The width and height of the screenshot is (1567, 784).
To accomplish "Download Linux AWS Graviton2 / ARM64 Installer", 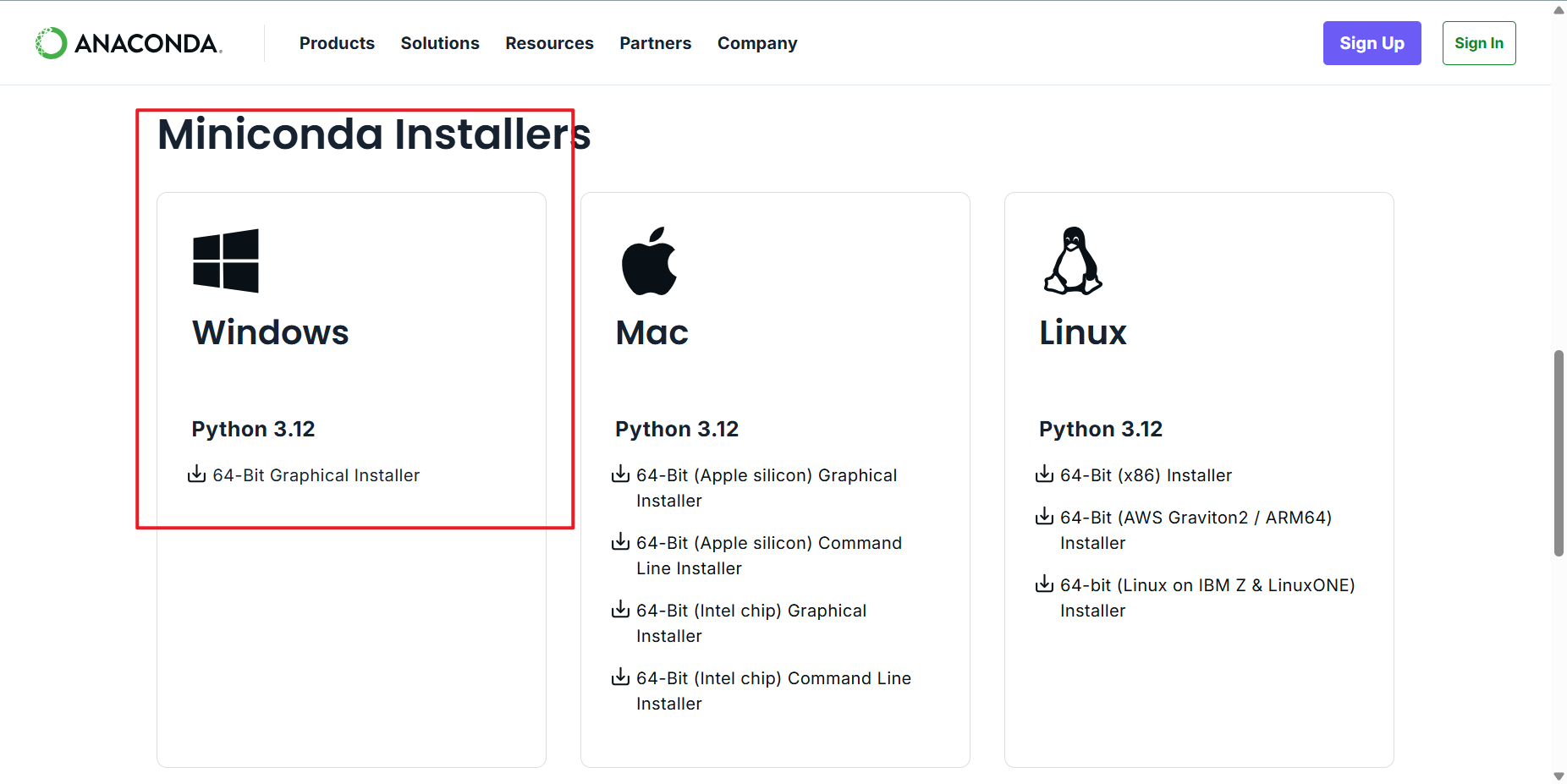I will [1196, 530].
